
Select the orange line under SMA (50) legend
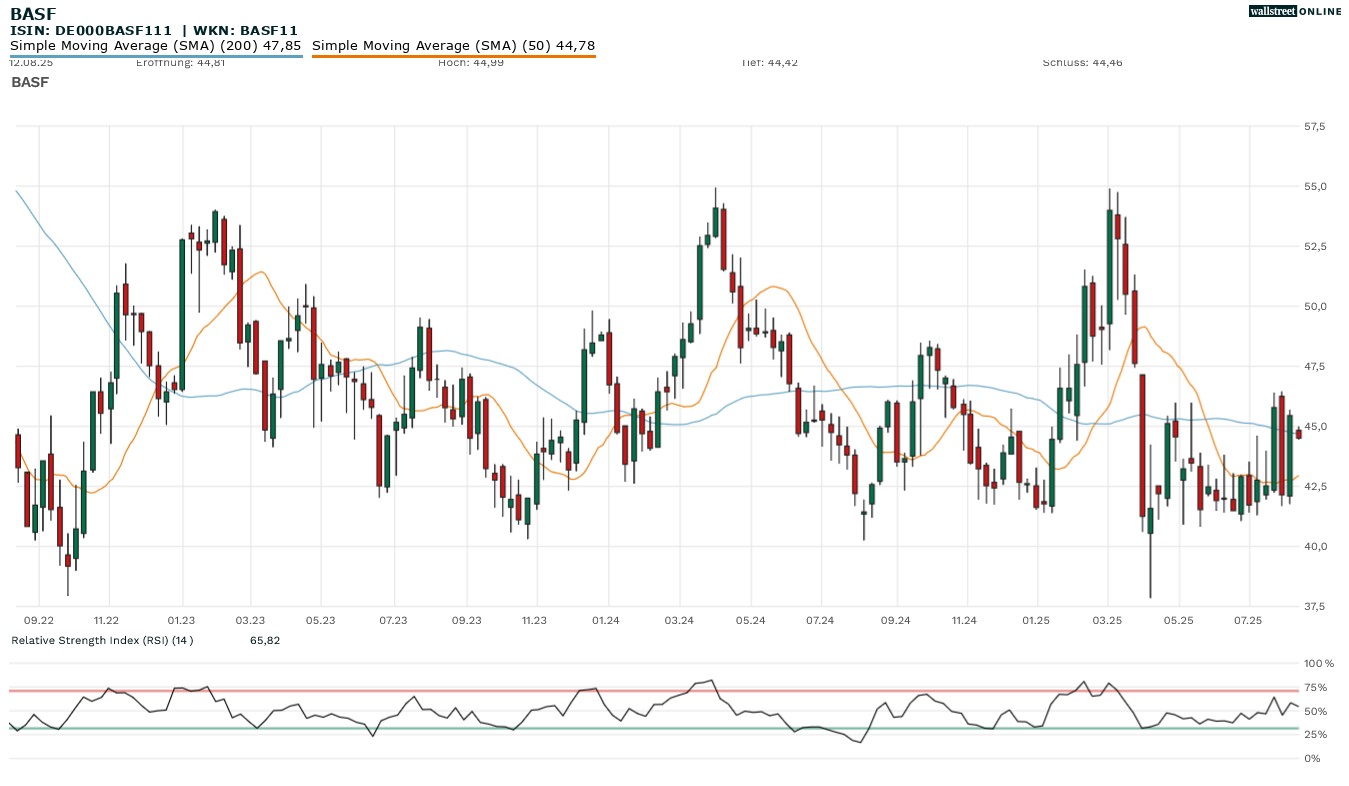[x=454, y=57]
